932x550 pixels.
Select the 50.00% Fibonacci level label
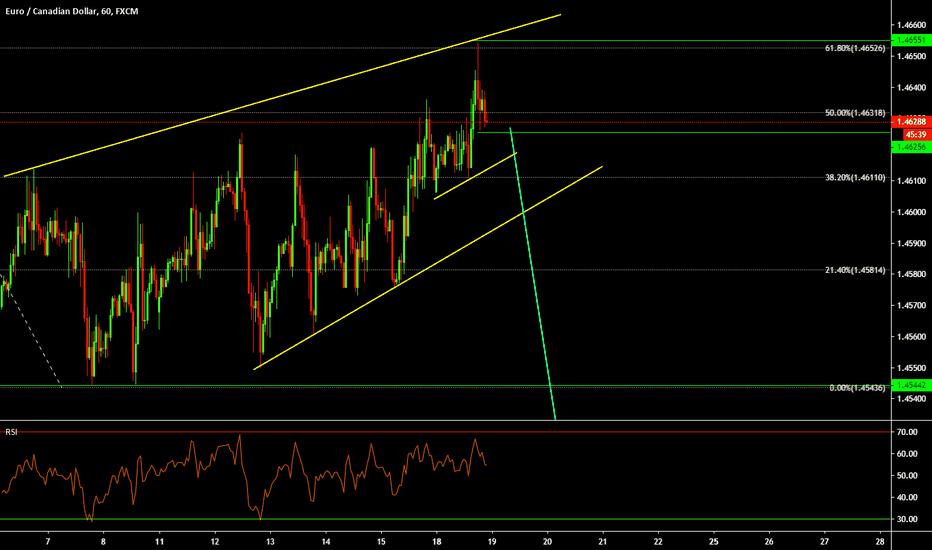(x=853, y=113)
